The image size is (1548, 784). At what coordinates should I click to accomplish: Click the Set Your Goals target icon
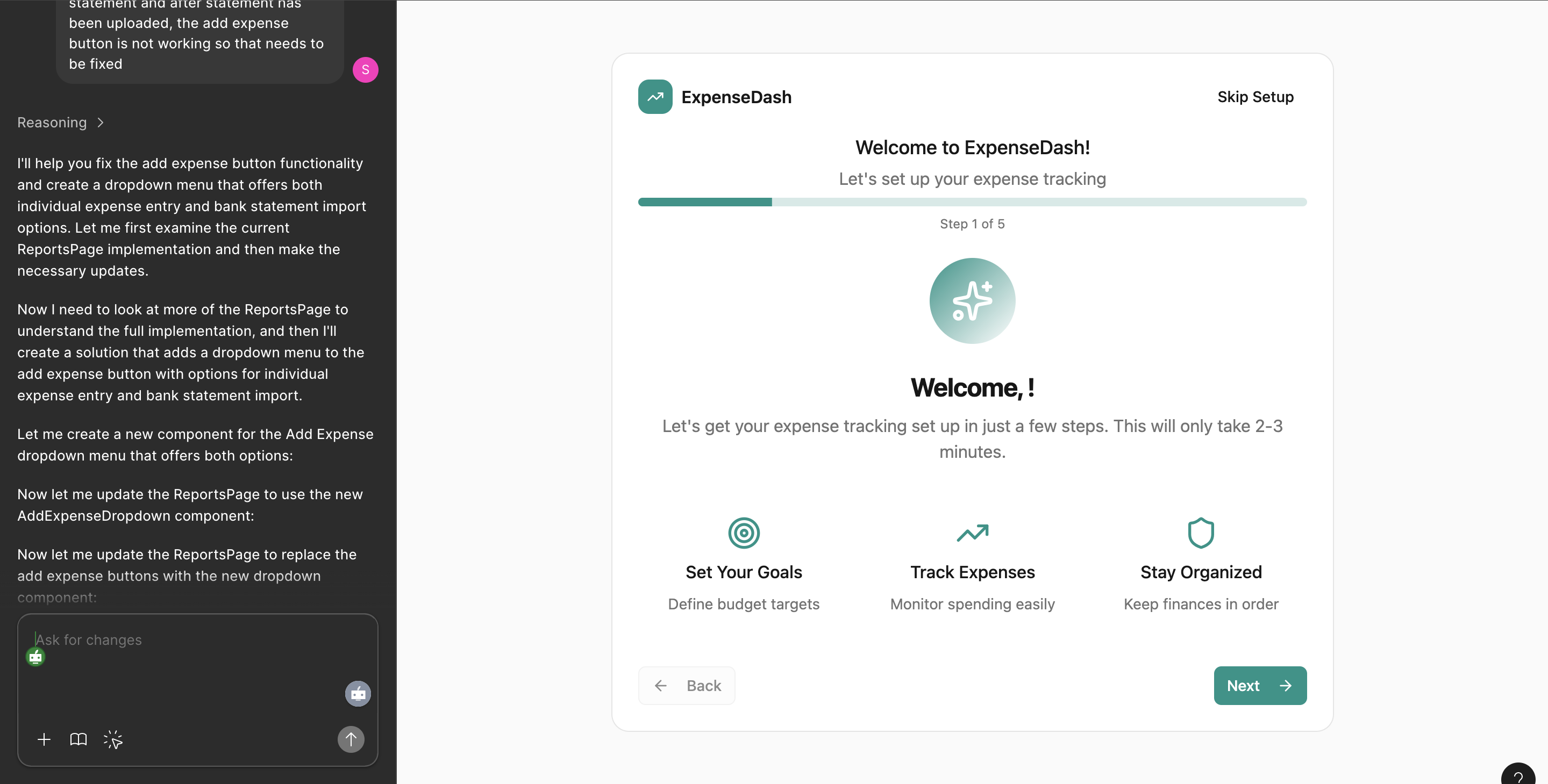pyautogui.click(x=744, y=533)
